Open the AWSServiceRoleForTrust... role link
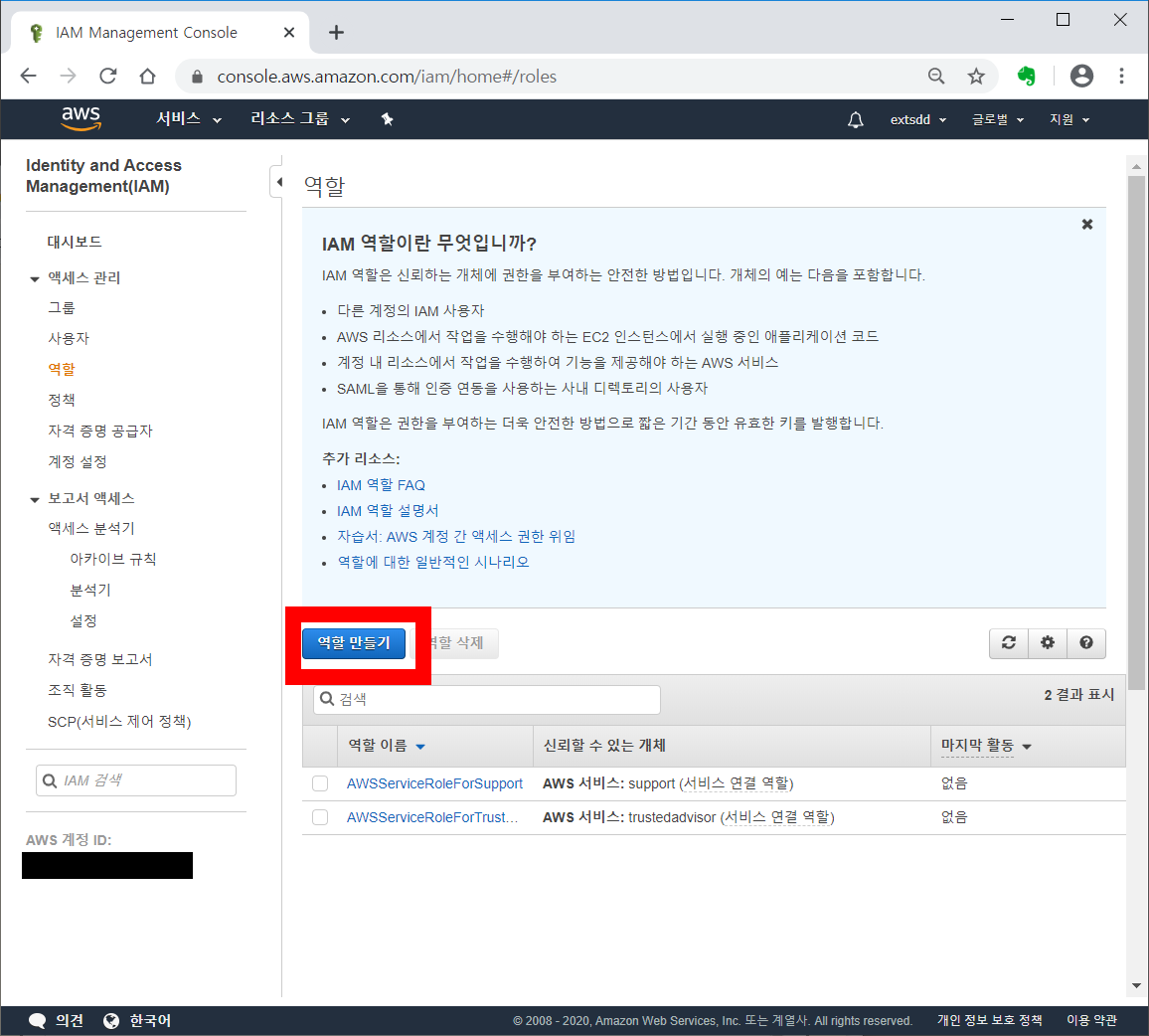Screen dimensions: 1149x1036 (x=432, y=817)
